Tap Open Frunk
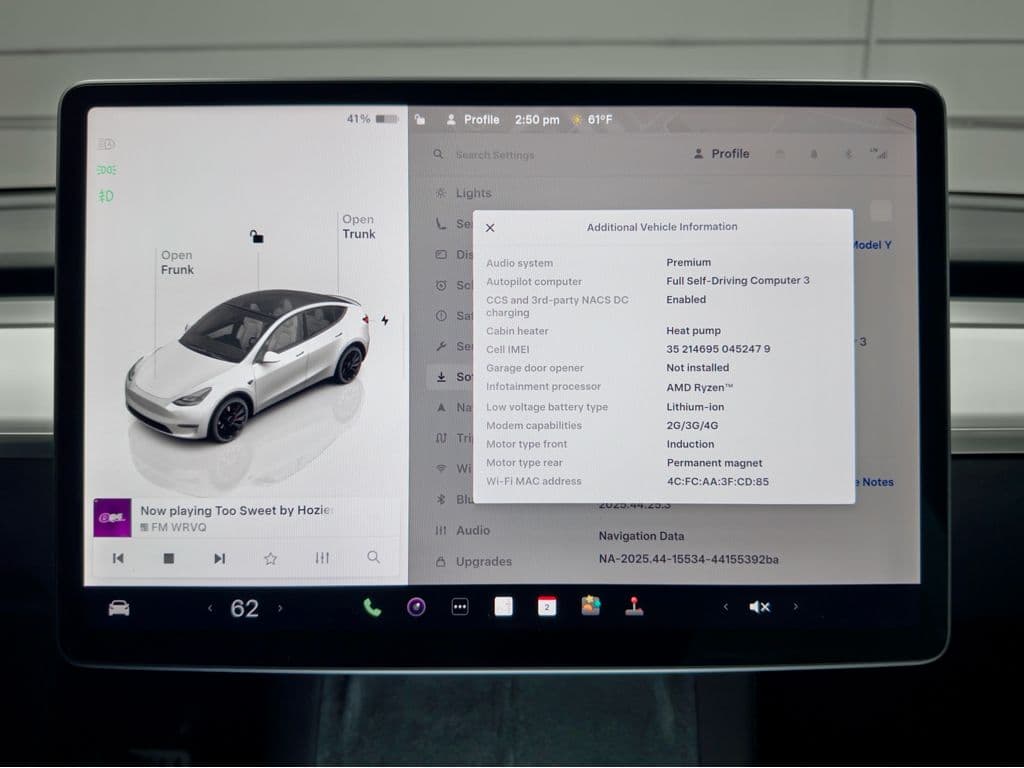 pyautogui.click(x=177, y=263)
